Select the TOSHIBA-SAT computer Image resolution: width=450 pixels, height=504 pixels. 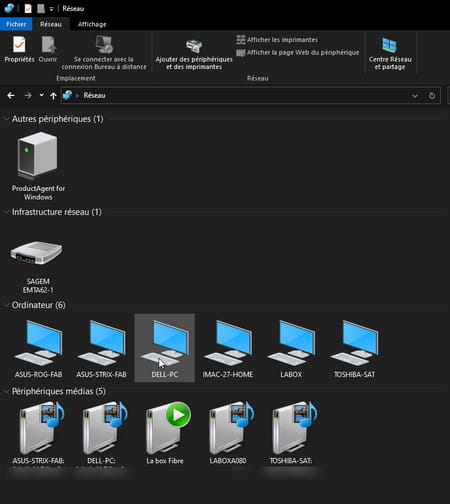click(354, 348)
